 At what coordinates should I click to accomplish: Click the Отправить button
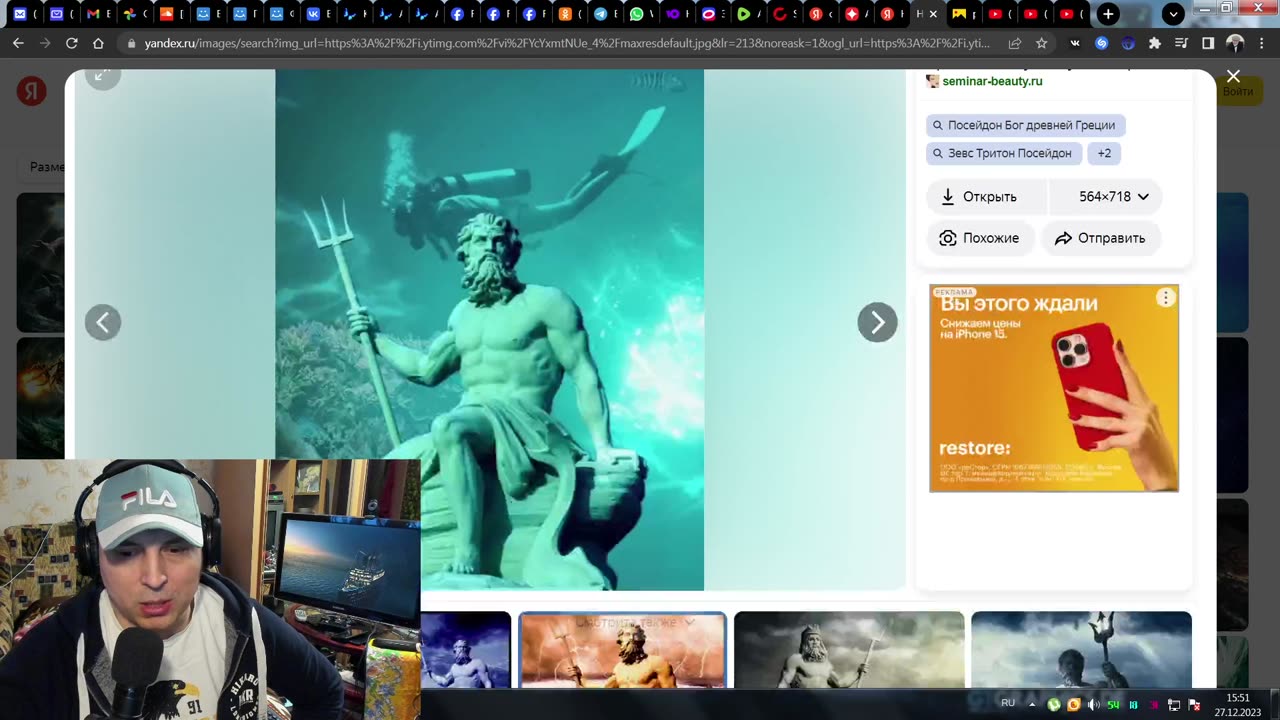click(x=1100, y=238)
